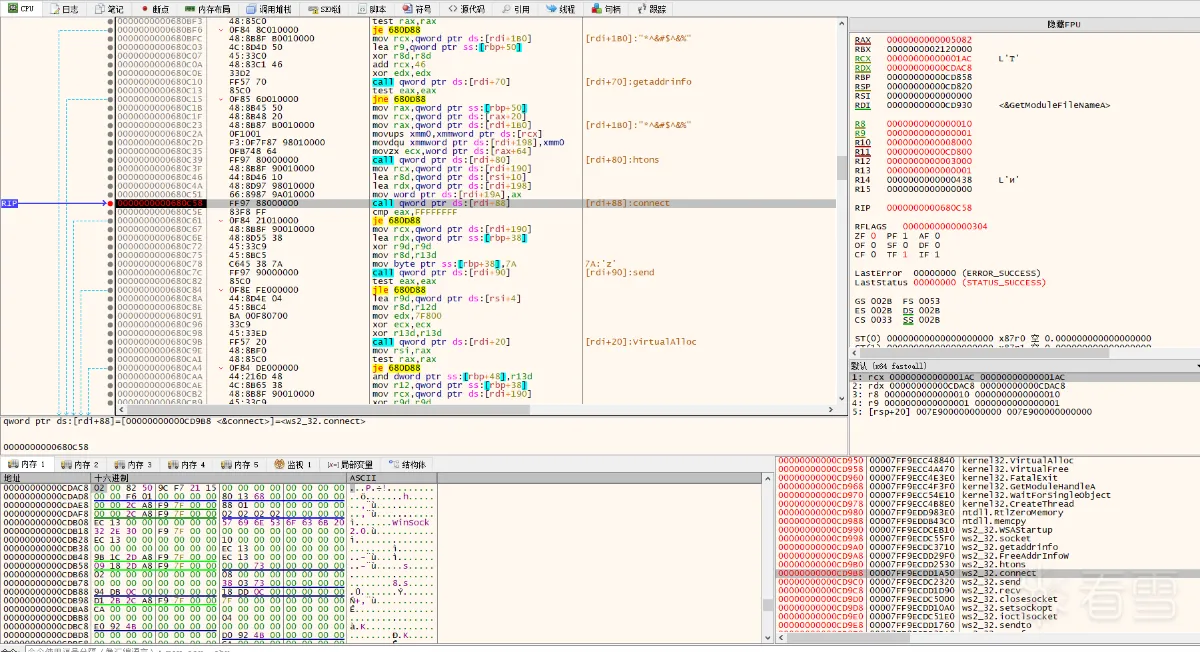1200x652 pixels.
Task: Select the 内存 4 dump tab
Action: pos(187,464)
